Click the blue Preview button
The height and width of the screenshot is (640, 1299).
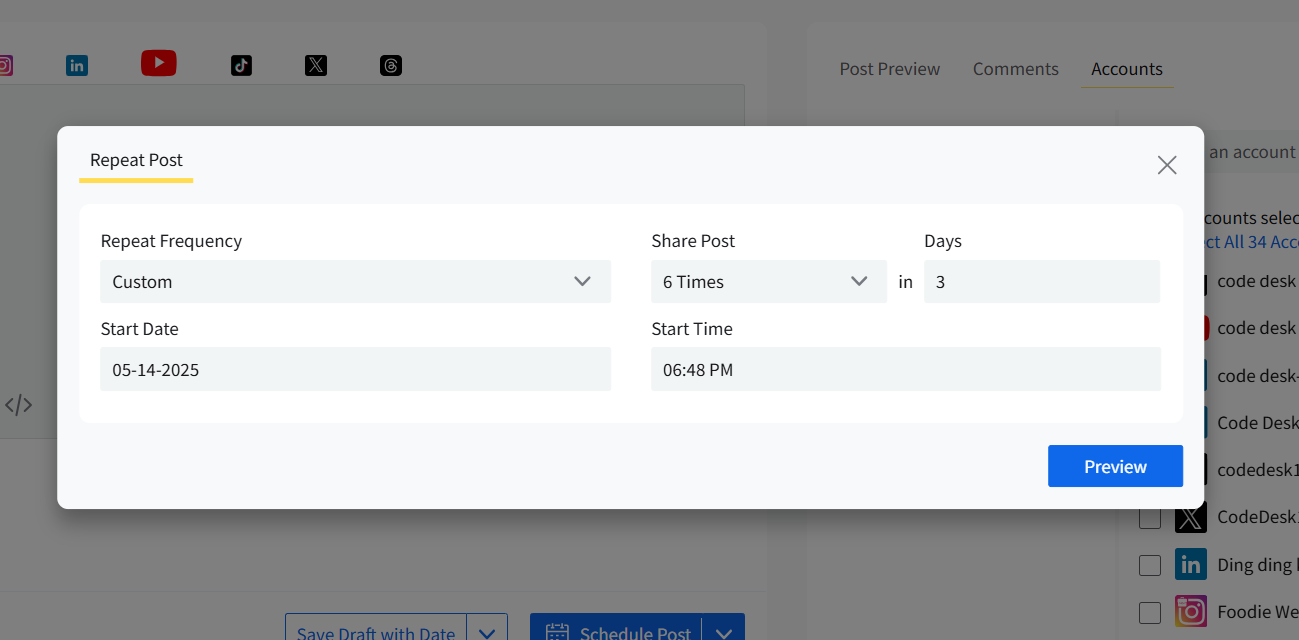point(1115,466)
